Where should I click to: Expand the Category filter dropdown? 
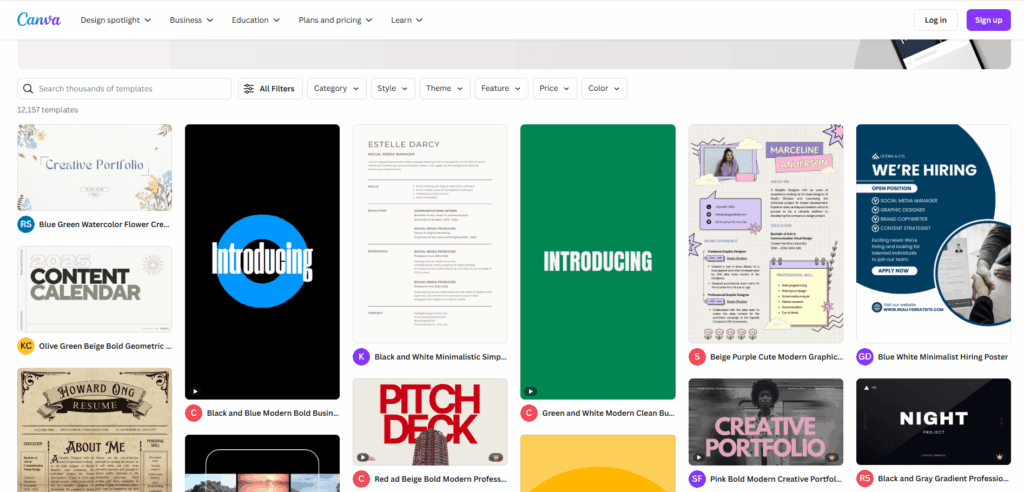pos(337,89)
